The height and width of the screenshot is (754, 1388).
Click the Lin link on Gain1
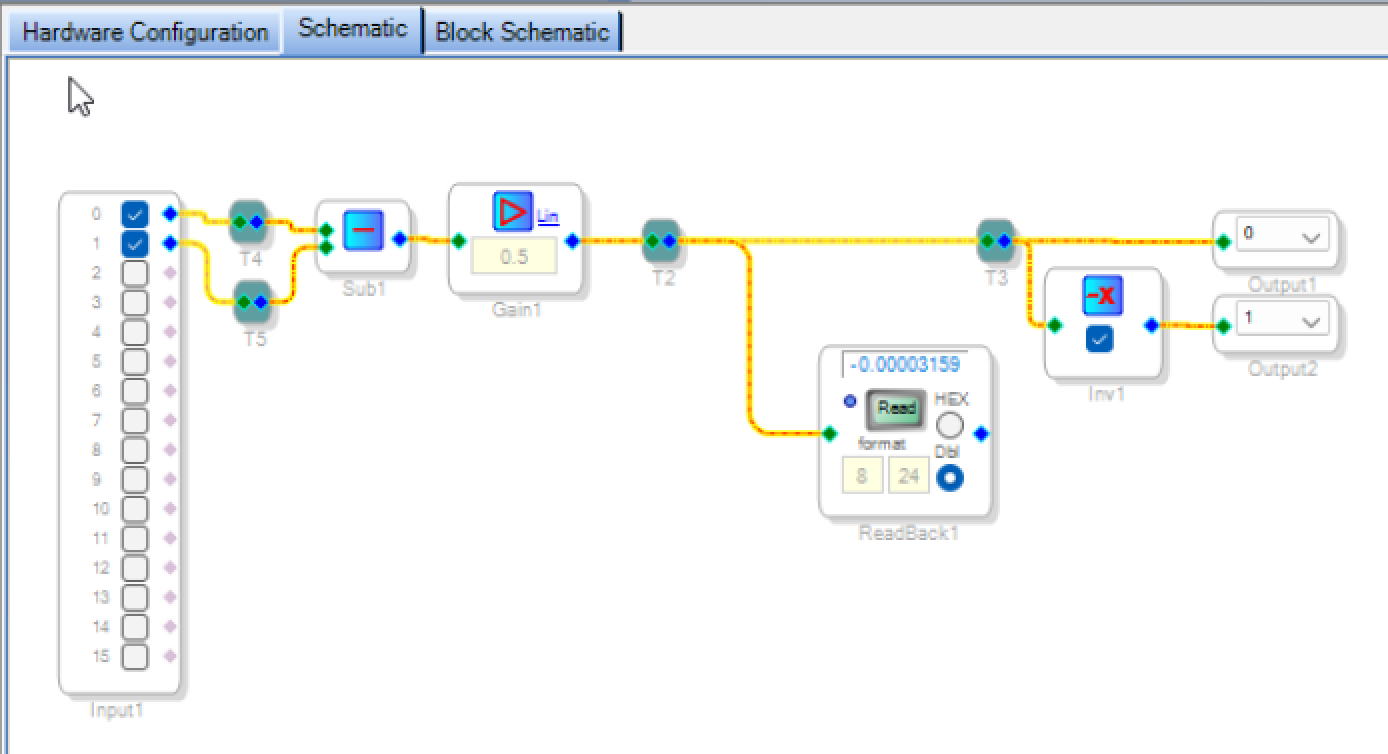tap(548, 215)
